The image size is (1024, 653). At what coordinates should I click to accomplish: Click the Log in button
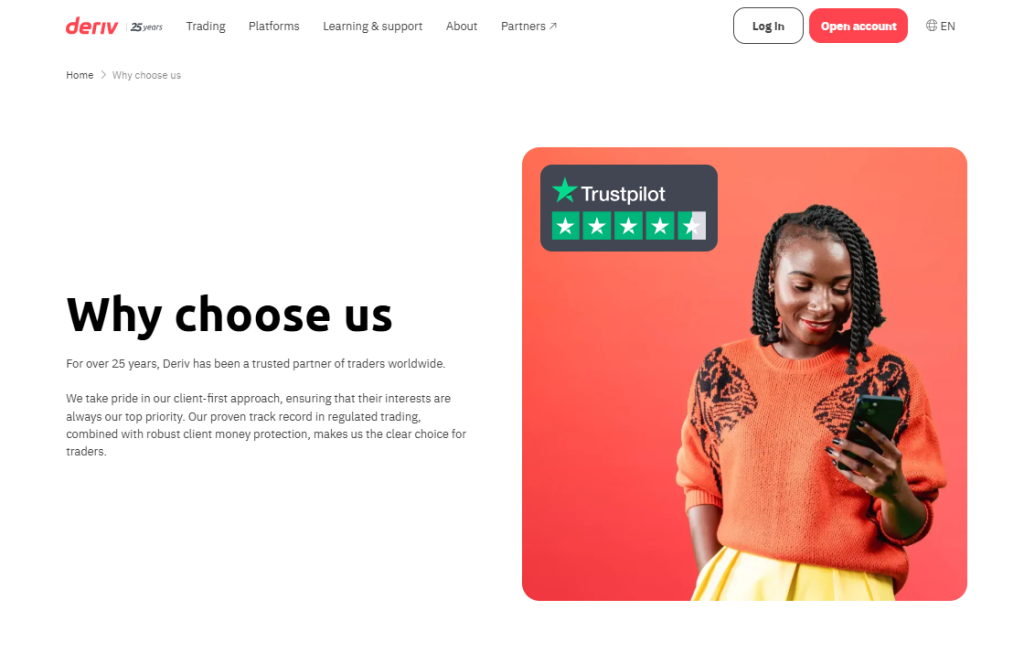pos(768,26)
